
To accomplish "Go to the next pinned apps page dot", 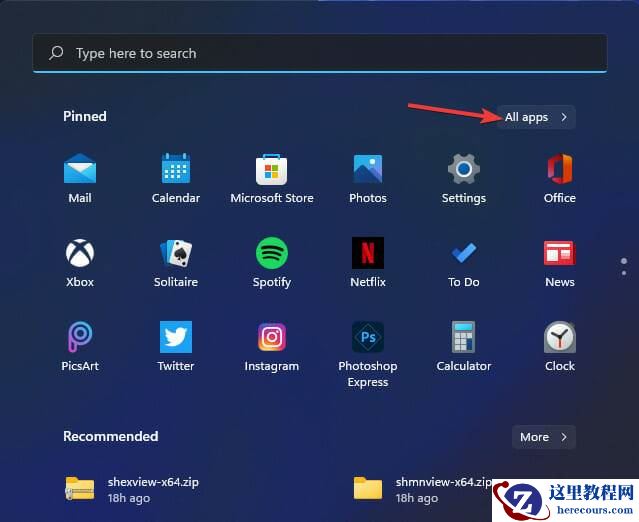I will [x=624, y=273].
